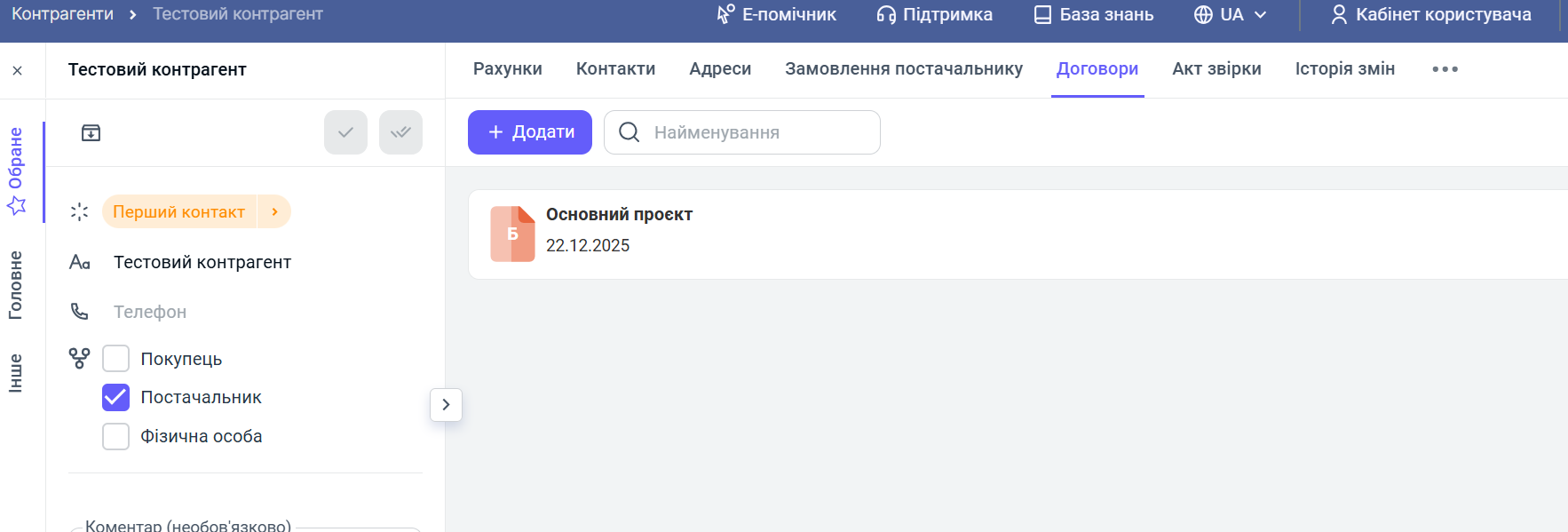Click the Основний проєкт contract title
This screenshot has height=532, width=1568.
619,215
